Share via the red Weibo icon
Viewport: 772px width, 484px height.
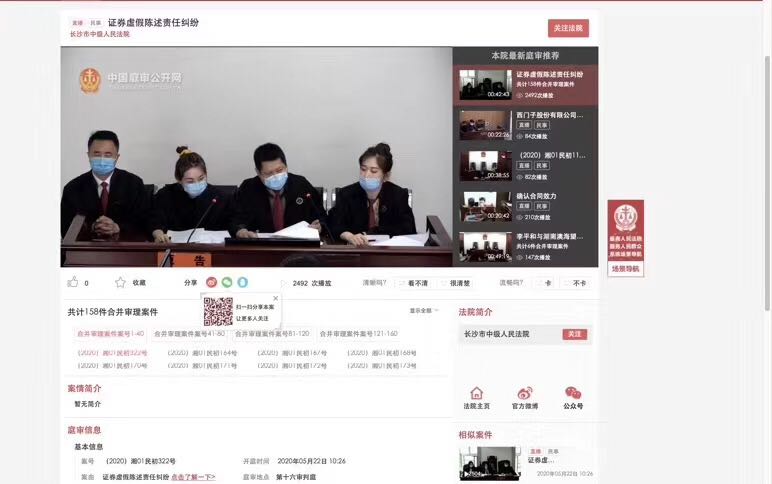[211, 282]
